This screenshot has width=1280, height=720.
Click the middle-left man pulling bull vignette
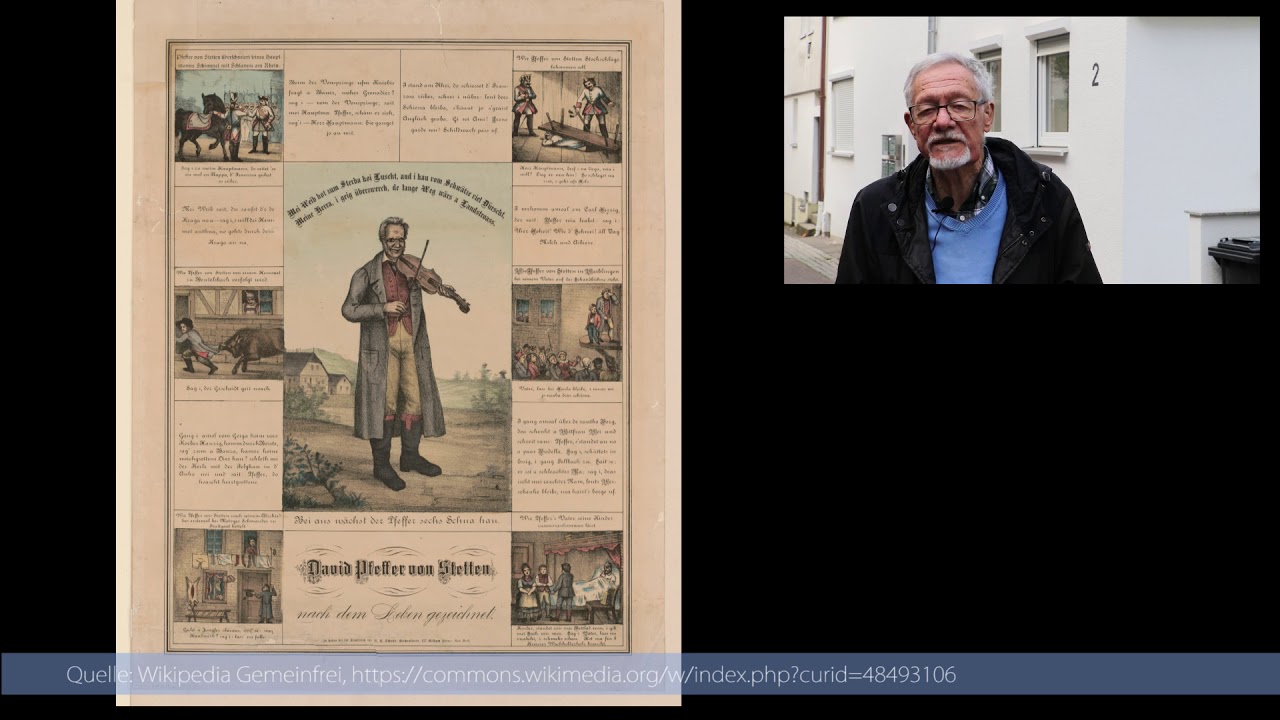pyautogui.click(x=229, y=334)
